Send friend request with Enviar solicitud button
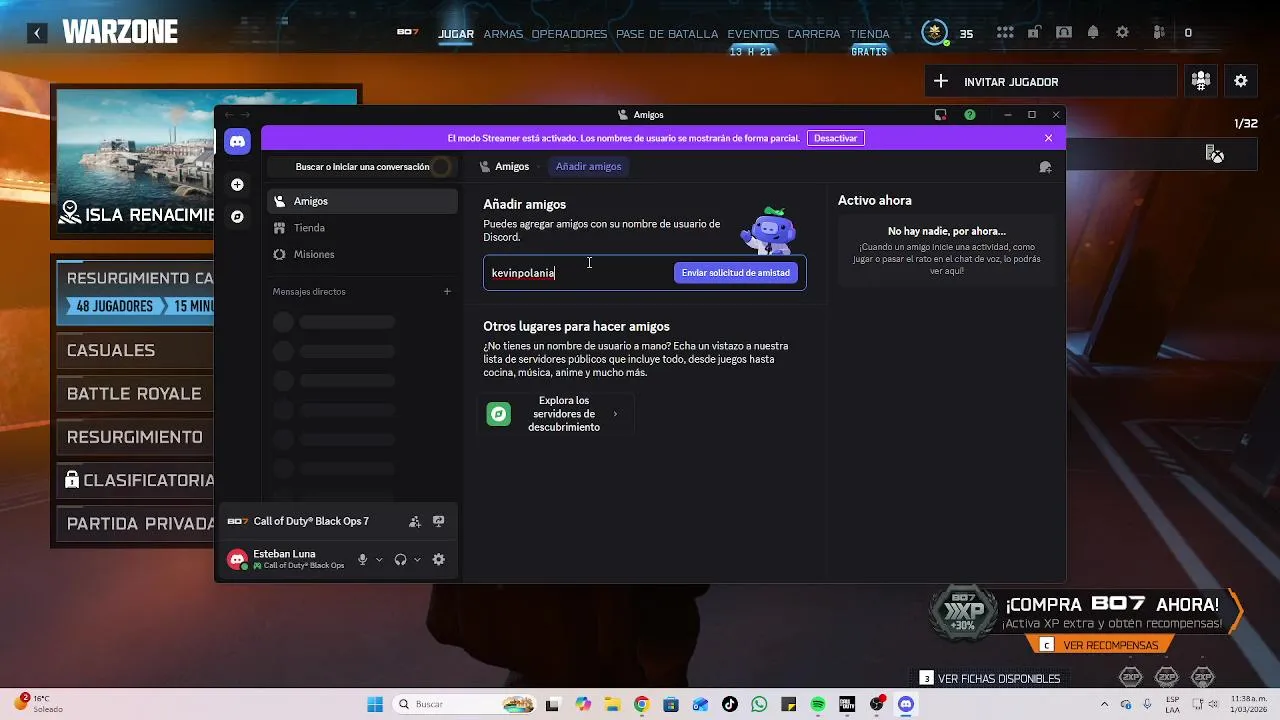Viewport: 1280px width, 720px height. (736, 273)
